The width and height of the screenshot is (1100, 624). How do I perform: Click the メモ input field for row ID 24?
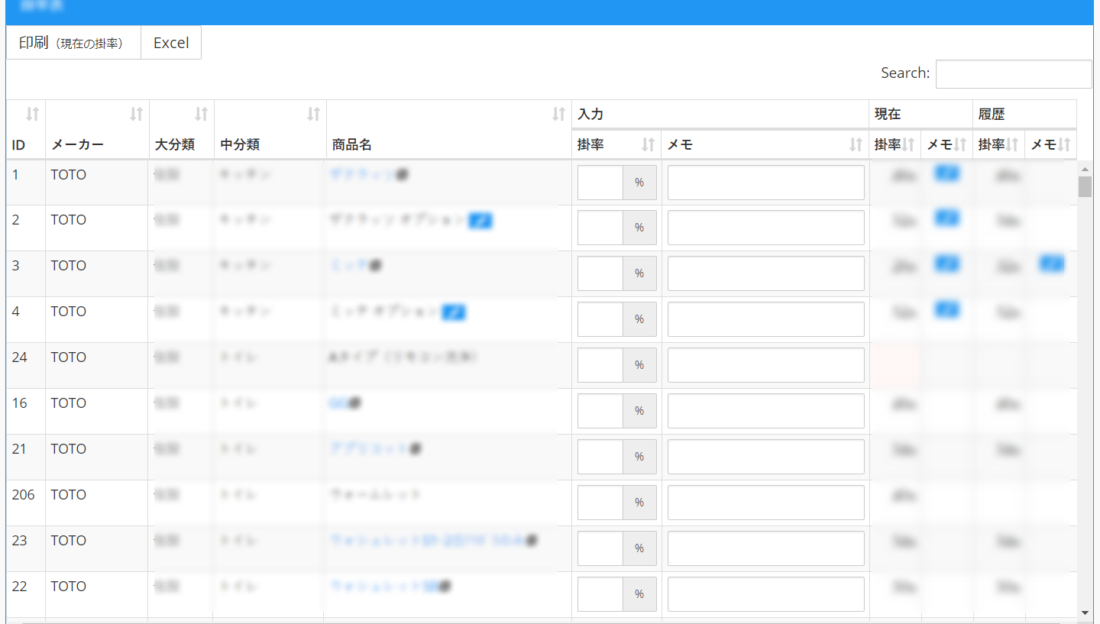pos(765,365)
